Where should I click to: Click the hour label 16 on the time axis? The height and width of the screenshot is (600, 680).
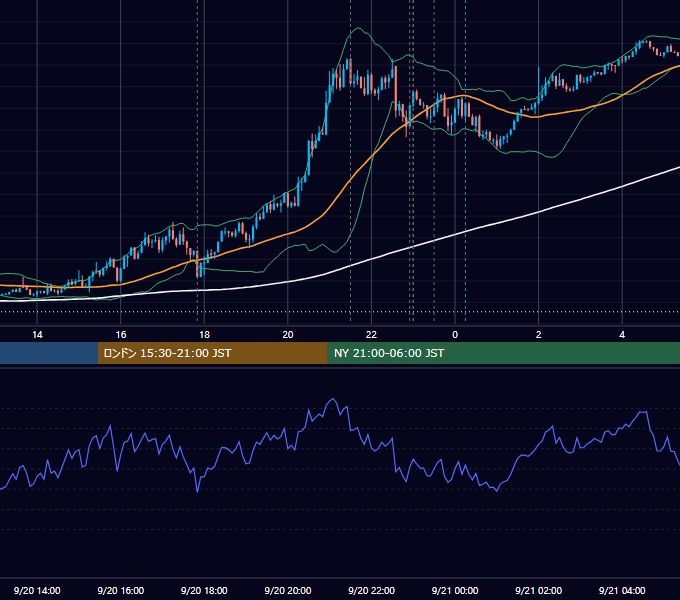(121, 335)
